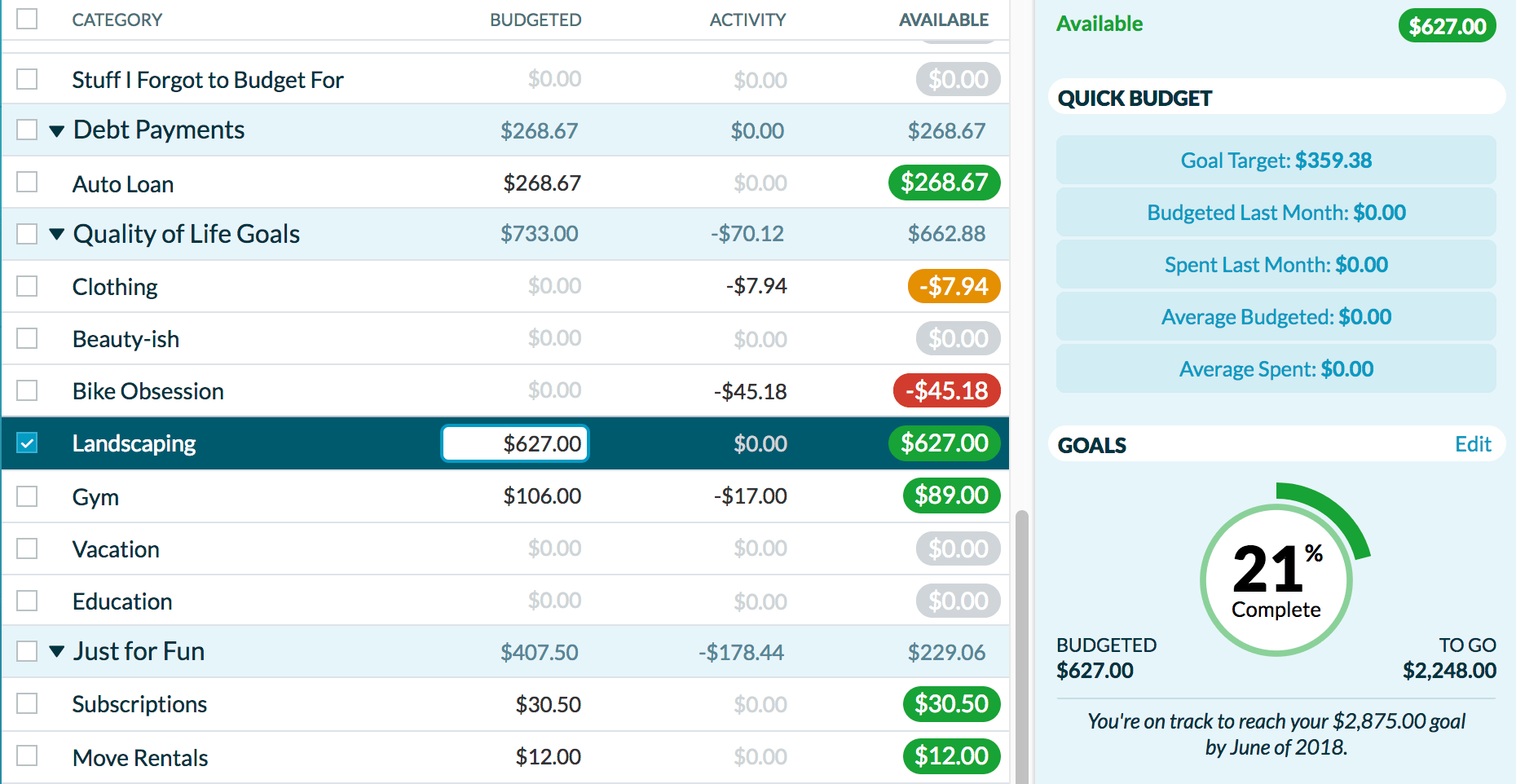This screenshot has height=784, width=1516.
Task: Click the orange -$7.94 Clothing available pill
Action: 954,287
